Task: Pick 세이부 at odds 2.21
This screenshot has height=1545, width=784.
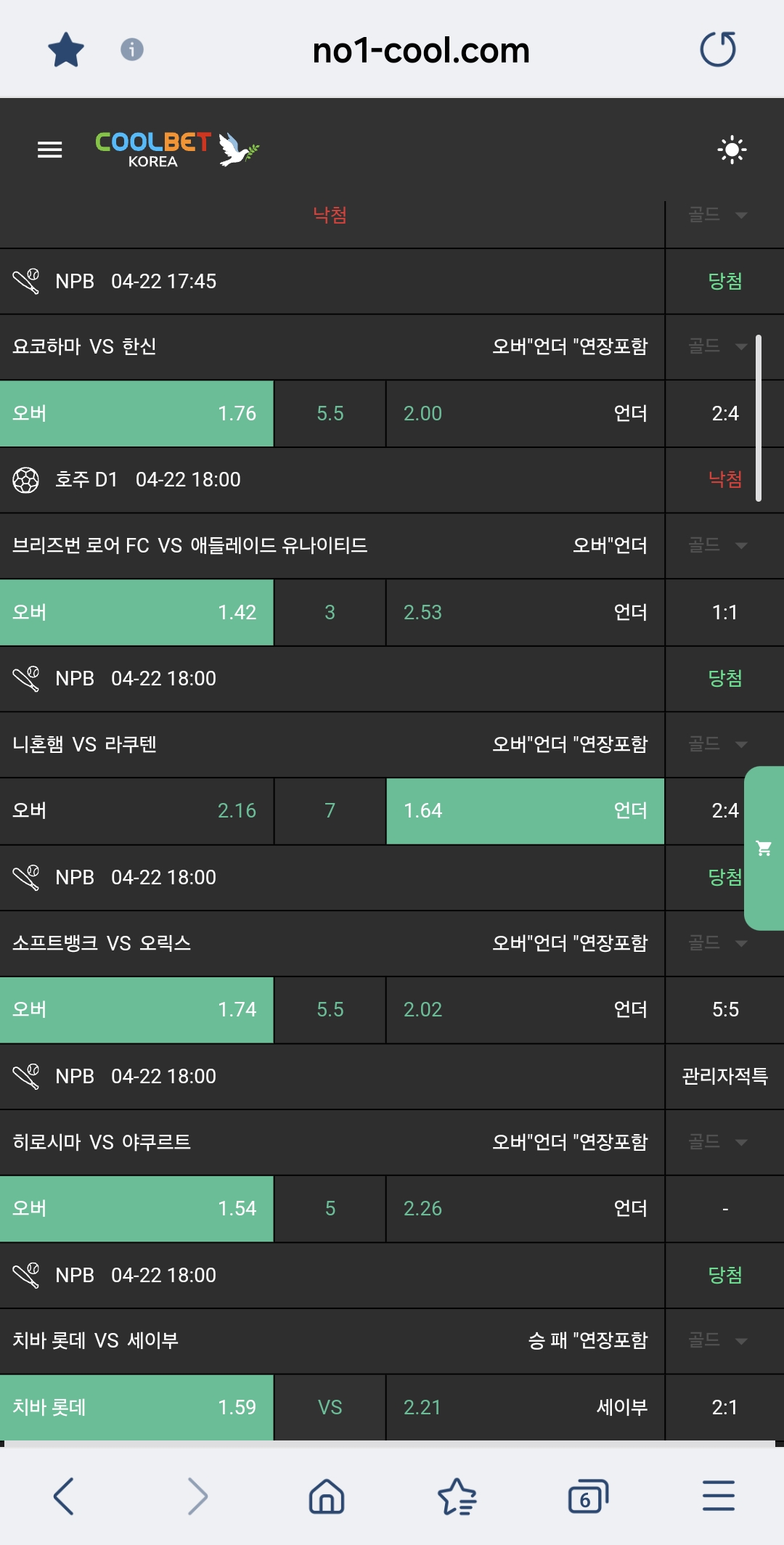Action: click(525, 1407)
